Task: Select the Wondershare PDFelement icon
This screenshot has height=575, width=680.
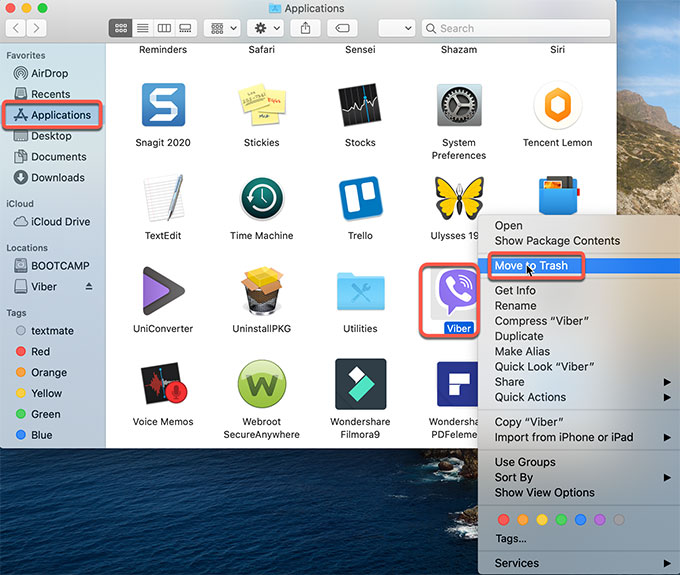Action: [x=457, y=384]
